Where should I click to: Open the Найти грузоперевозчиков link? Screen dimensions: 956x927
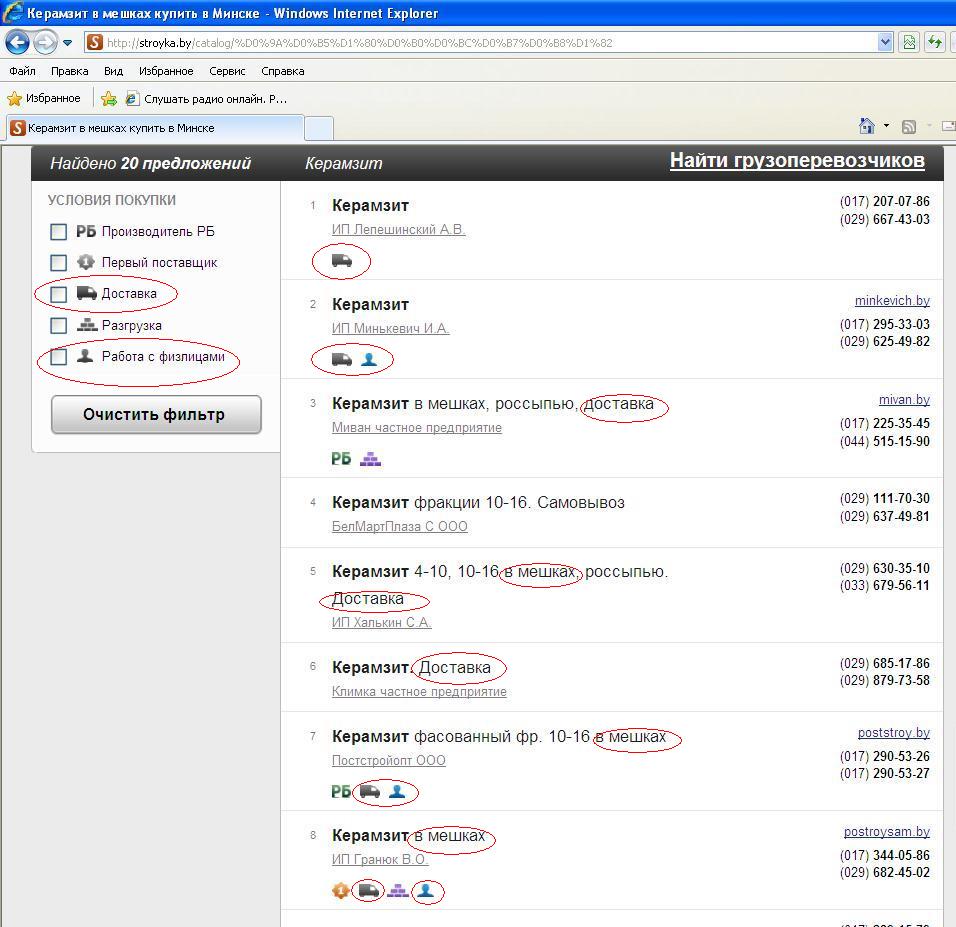(796, 161)
